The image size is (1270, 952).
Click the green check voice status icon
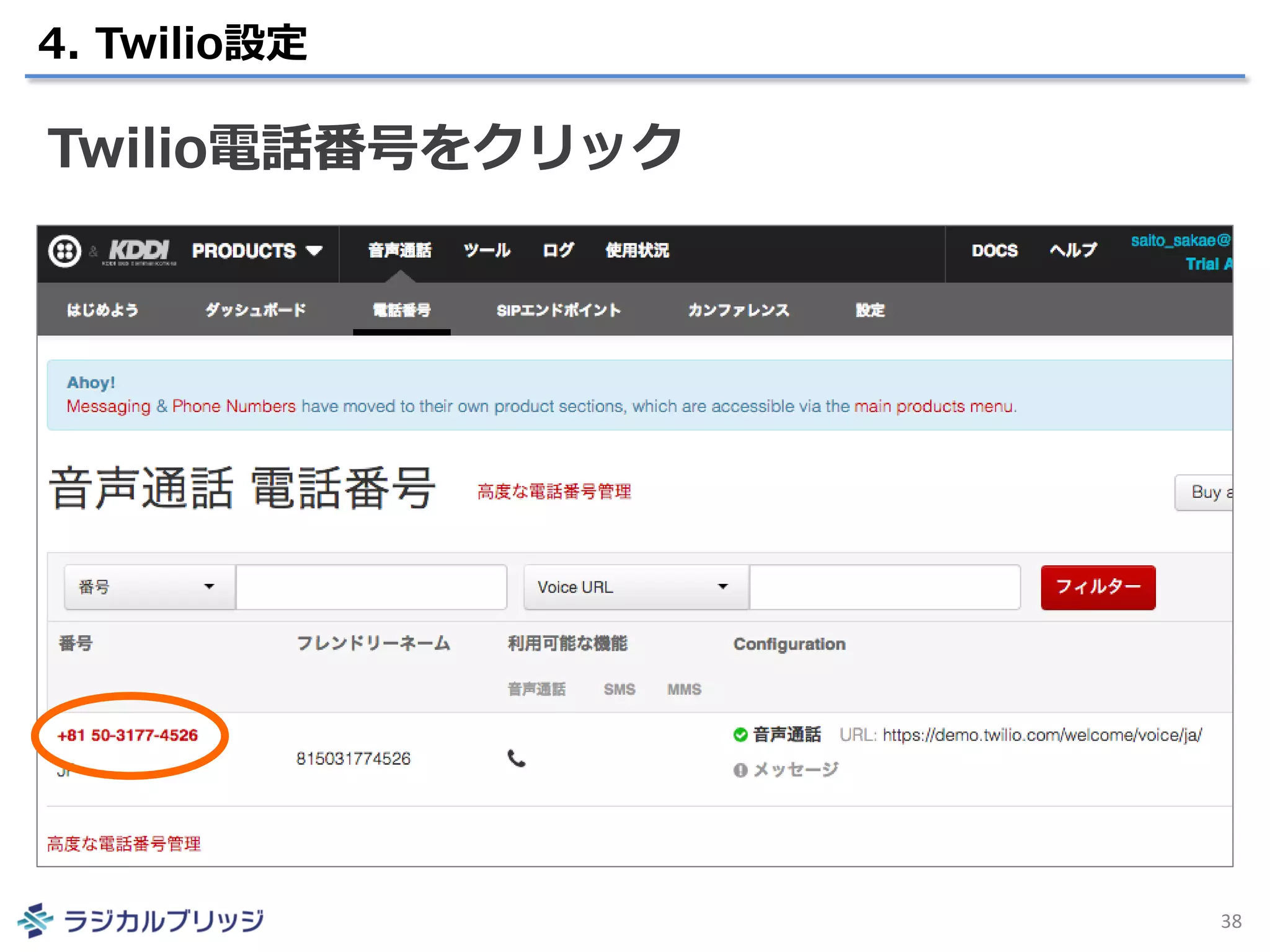(740, 735)
